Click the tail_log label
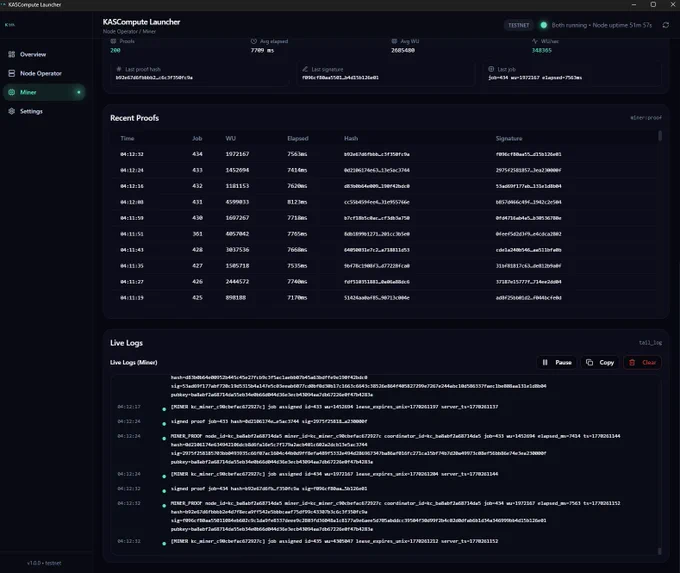 coord(650,343)
